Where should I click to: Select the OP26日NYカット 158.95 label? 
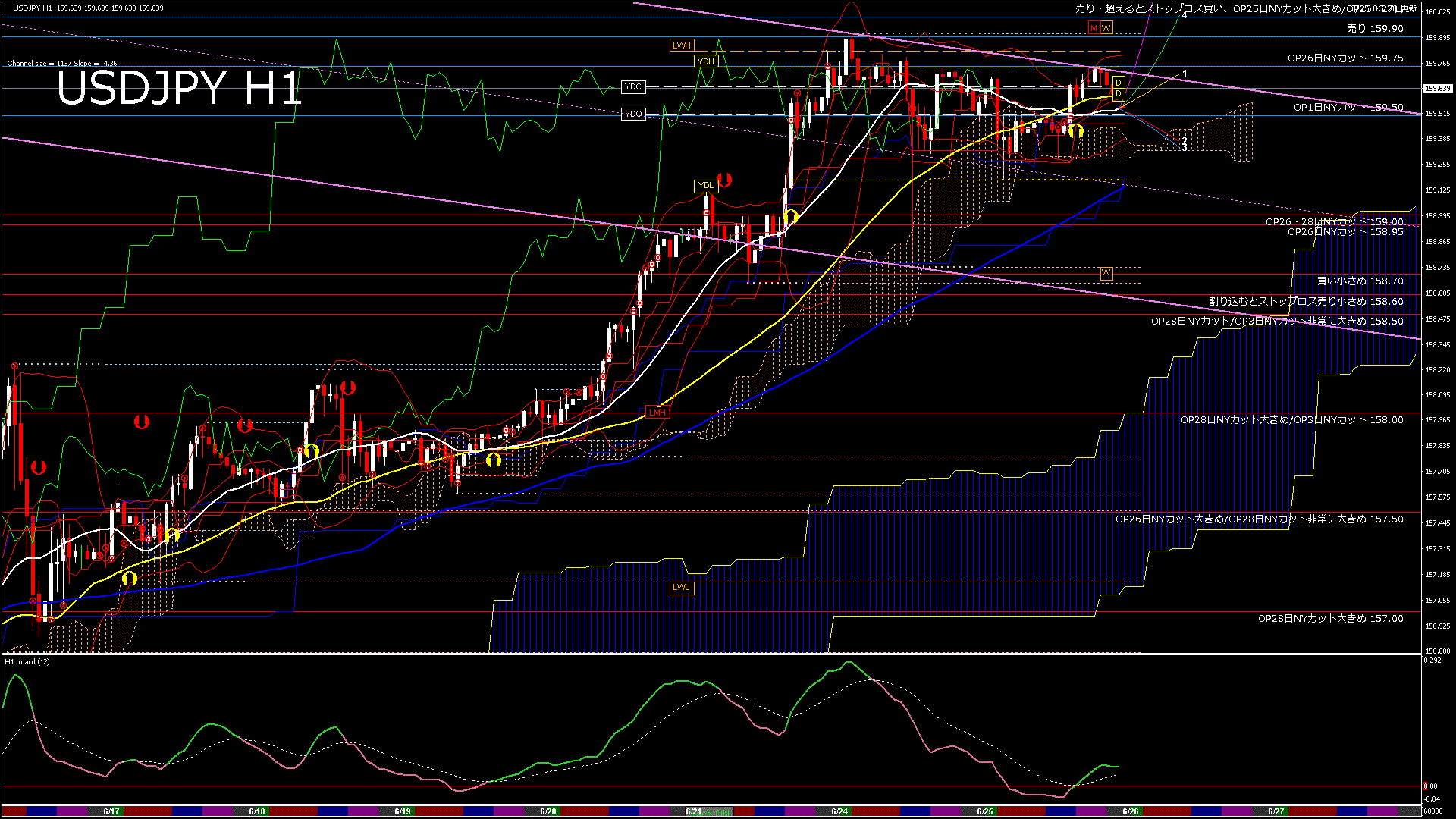(x=1345, y=231)
